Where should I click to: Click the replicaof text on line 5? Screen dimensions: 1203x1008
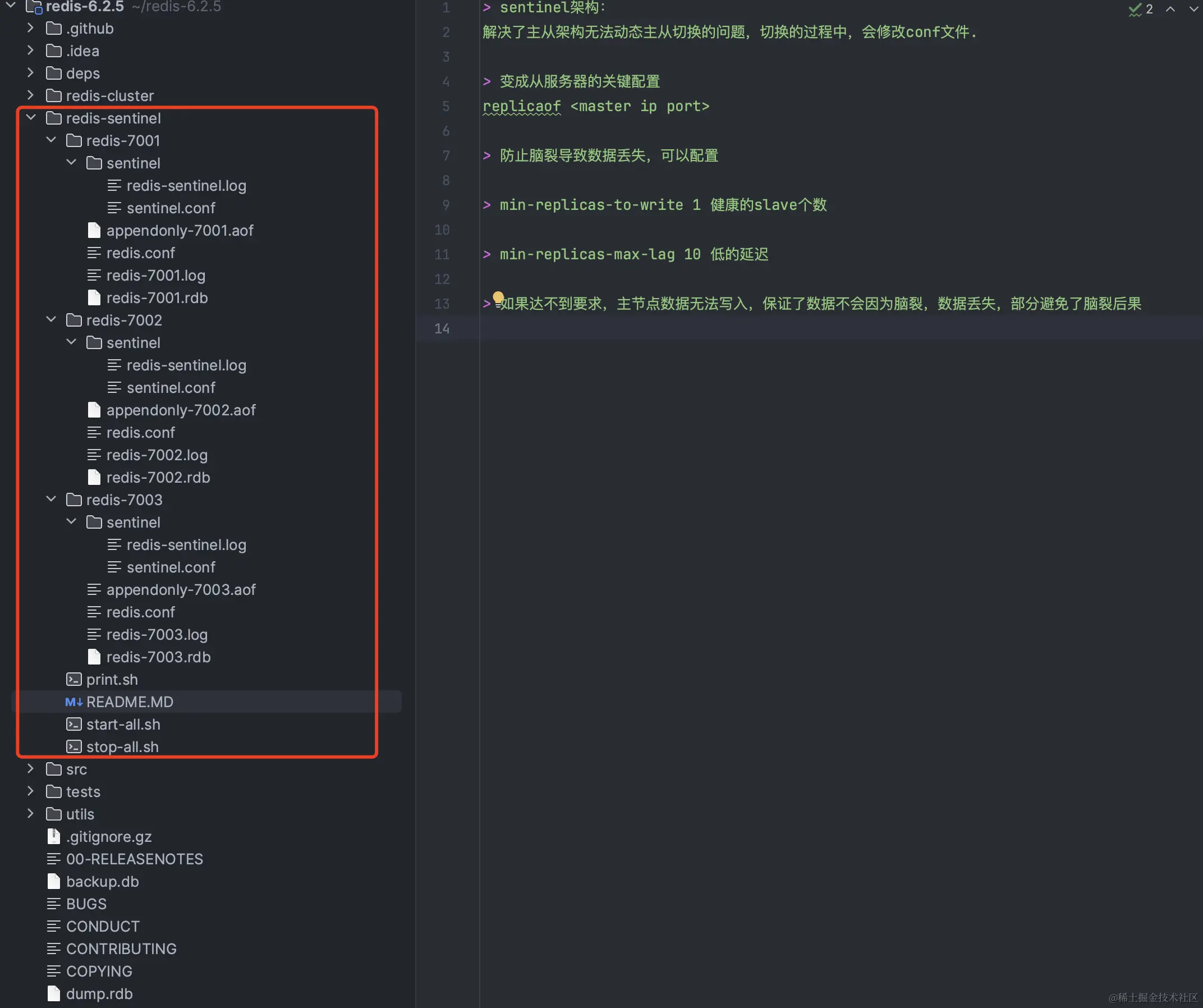521,106
